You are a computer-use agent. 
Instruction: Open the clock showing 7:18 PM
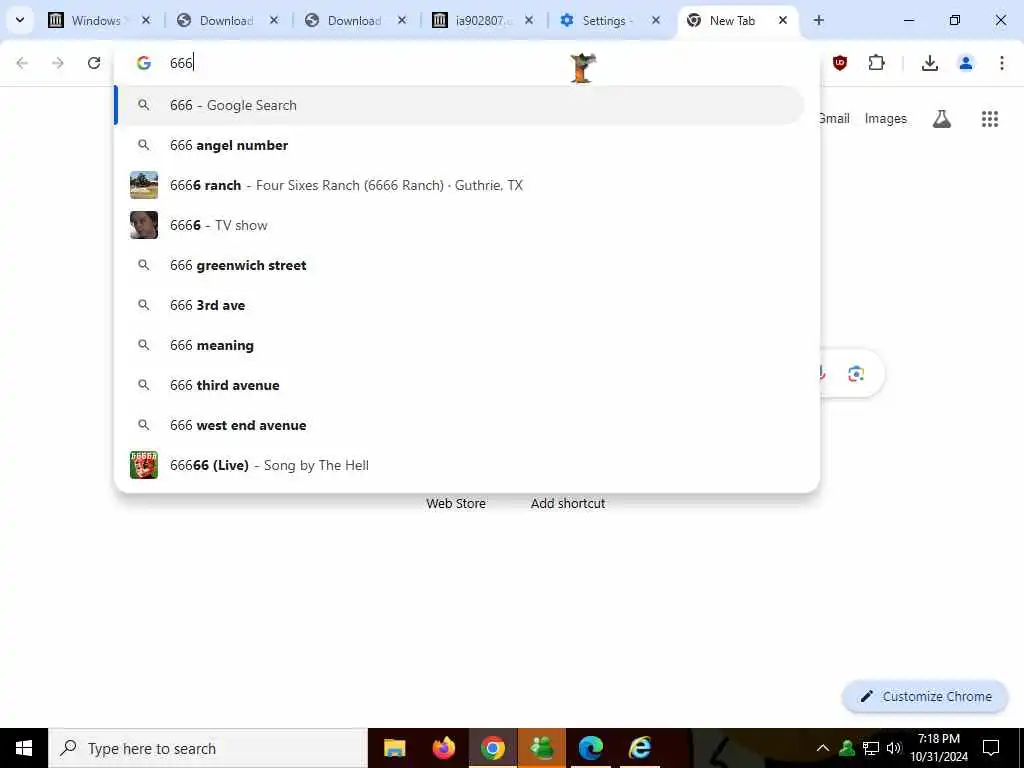coord(938,748)
